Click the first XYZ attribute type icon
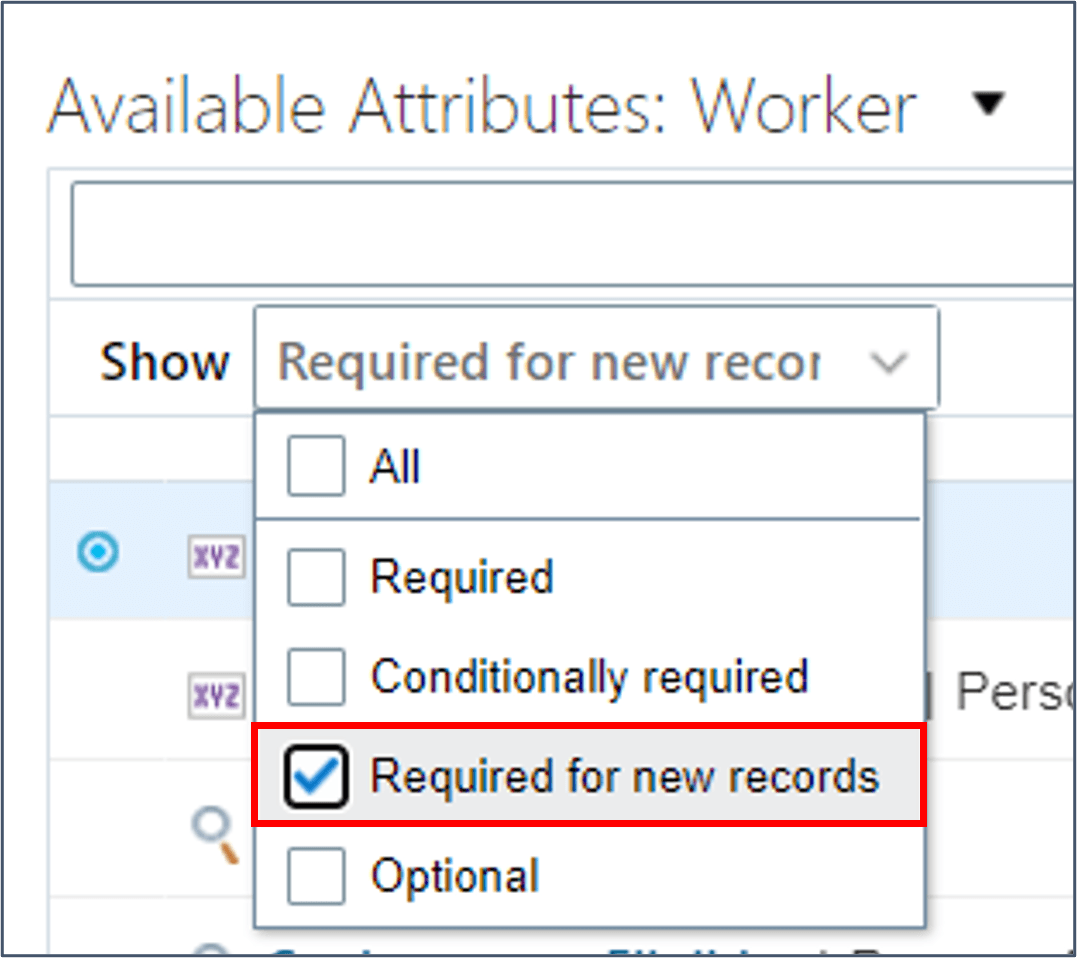Image resolution: width=1077 pixels, height=958 pixels. click(x=216, y=556)
